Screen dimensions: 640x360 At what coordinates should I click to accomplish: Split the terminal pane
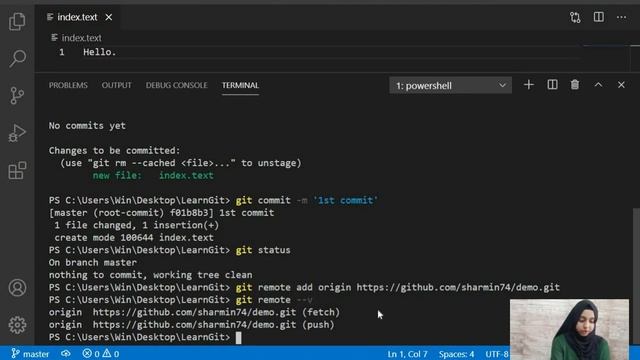pyautogui.click(x=552, y=85)
